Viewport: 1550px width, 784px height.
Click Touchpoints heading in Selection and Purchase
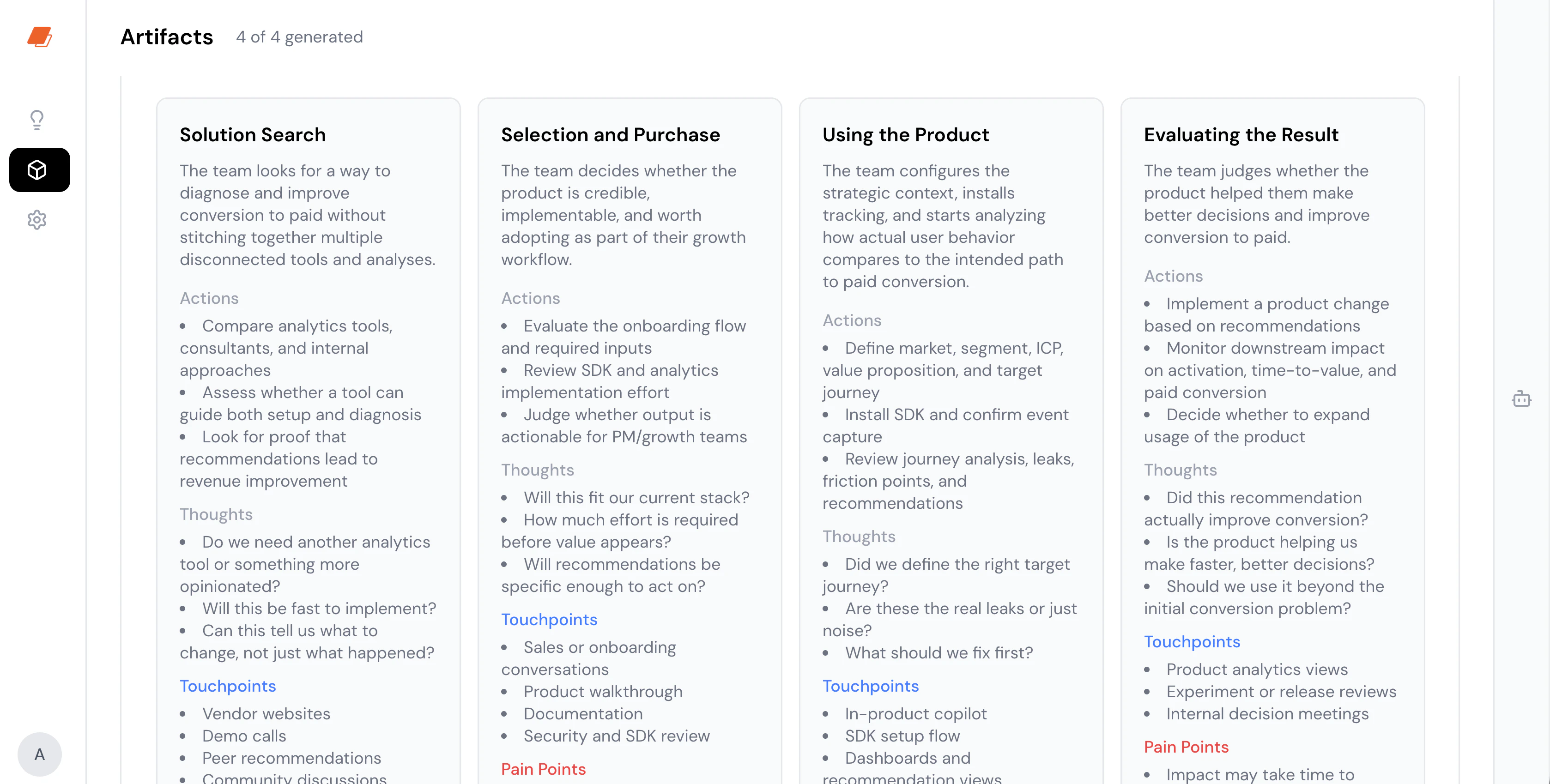549,619
